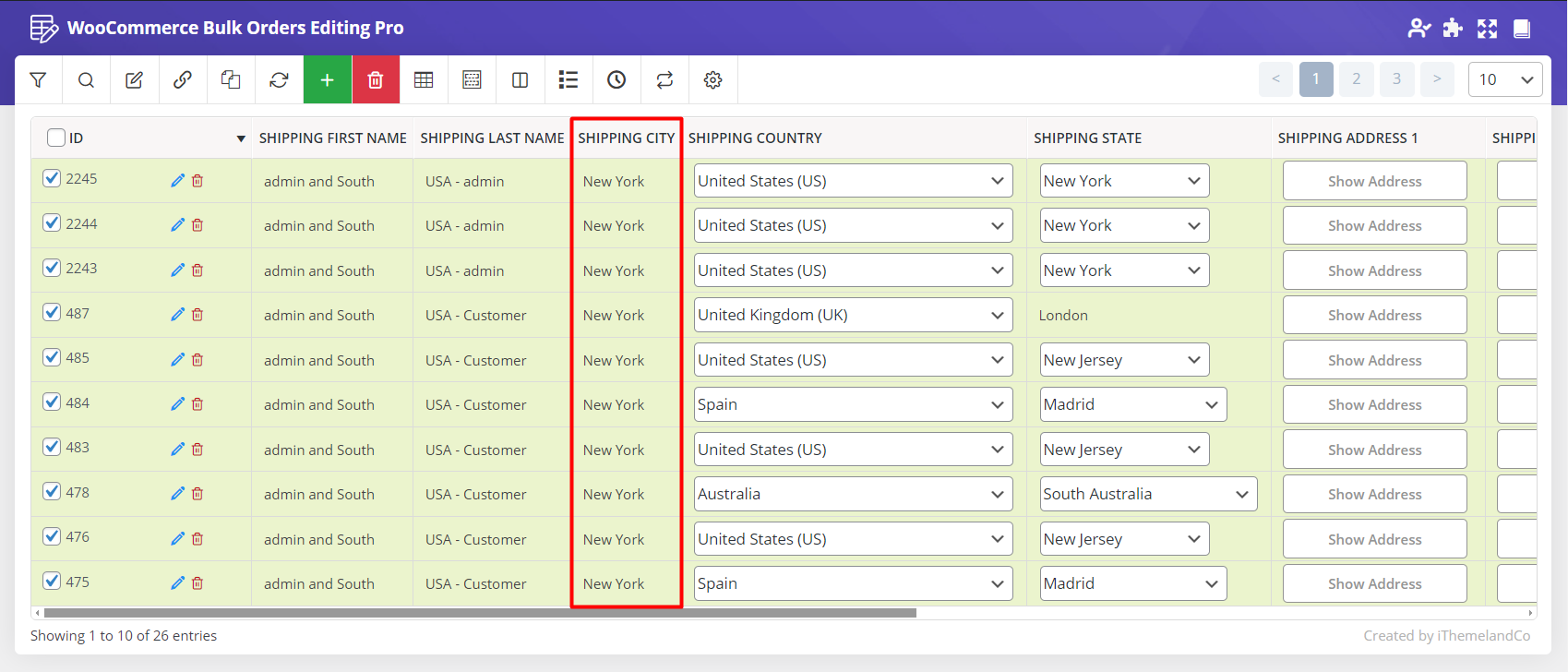Uncheck the checkbox for order 2244

tap(52, 223)
